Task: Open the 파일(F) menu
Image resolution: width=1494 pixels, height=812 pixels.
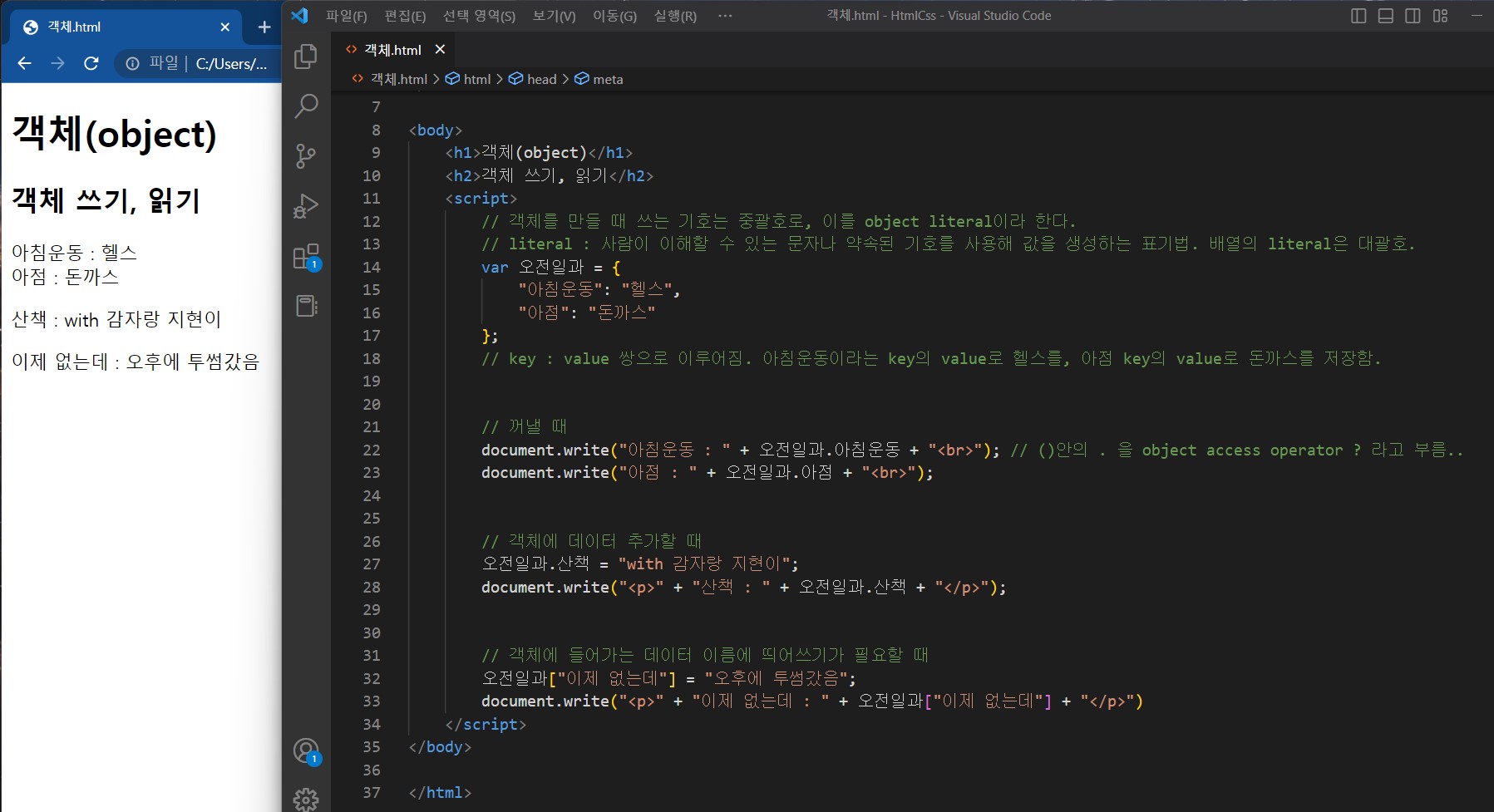Action: pos(346,16)
